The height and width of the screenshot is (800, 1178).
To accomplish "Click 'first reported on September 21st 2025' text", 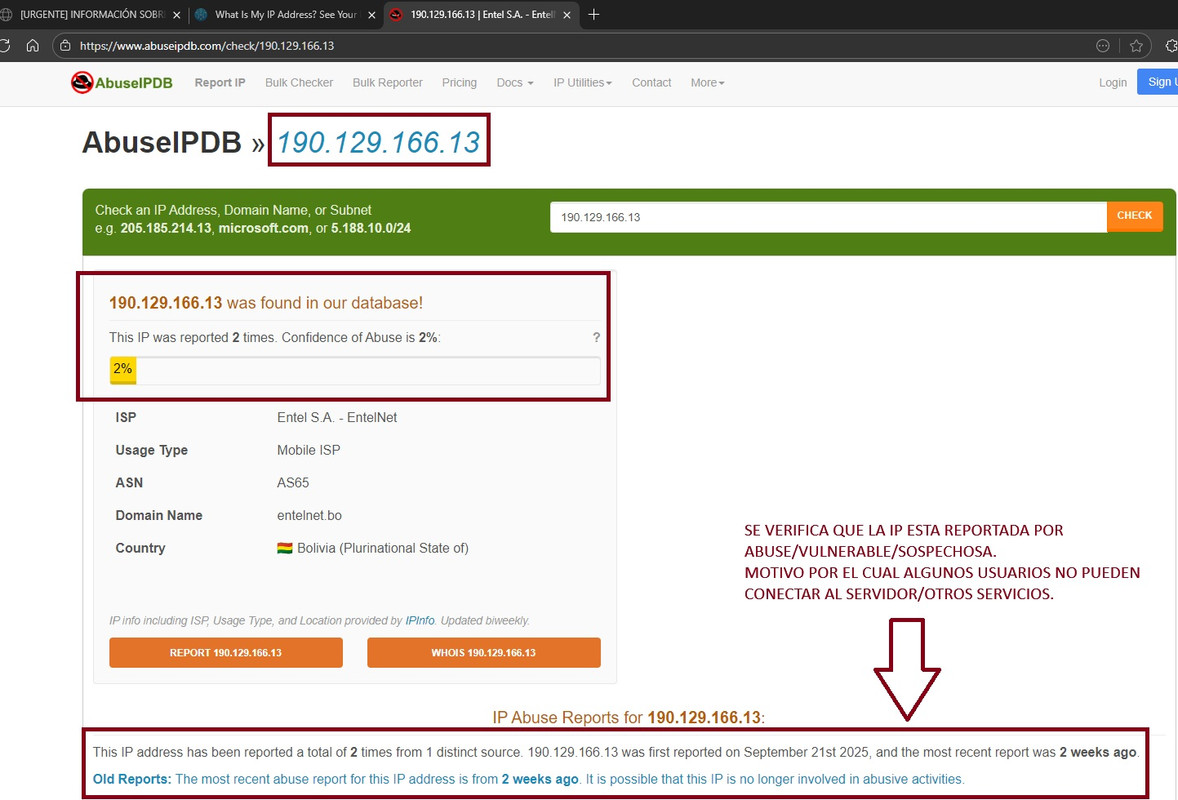I will (757, 752).
